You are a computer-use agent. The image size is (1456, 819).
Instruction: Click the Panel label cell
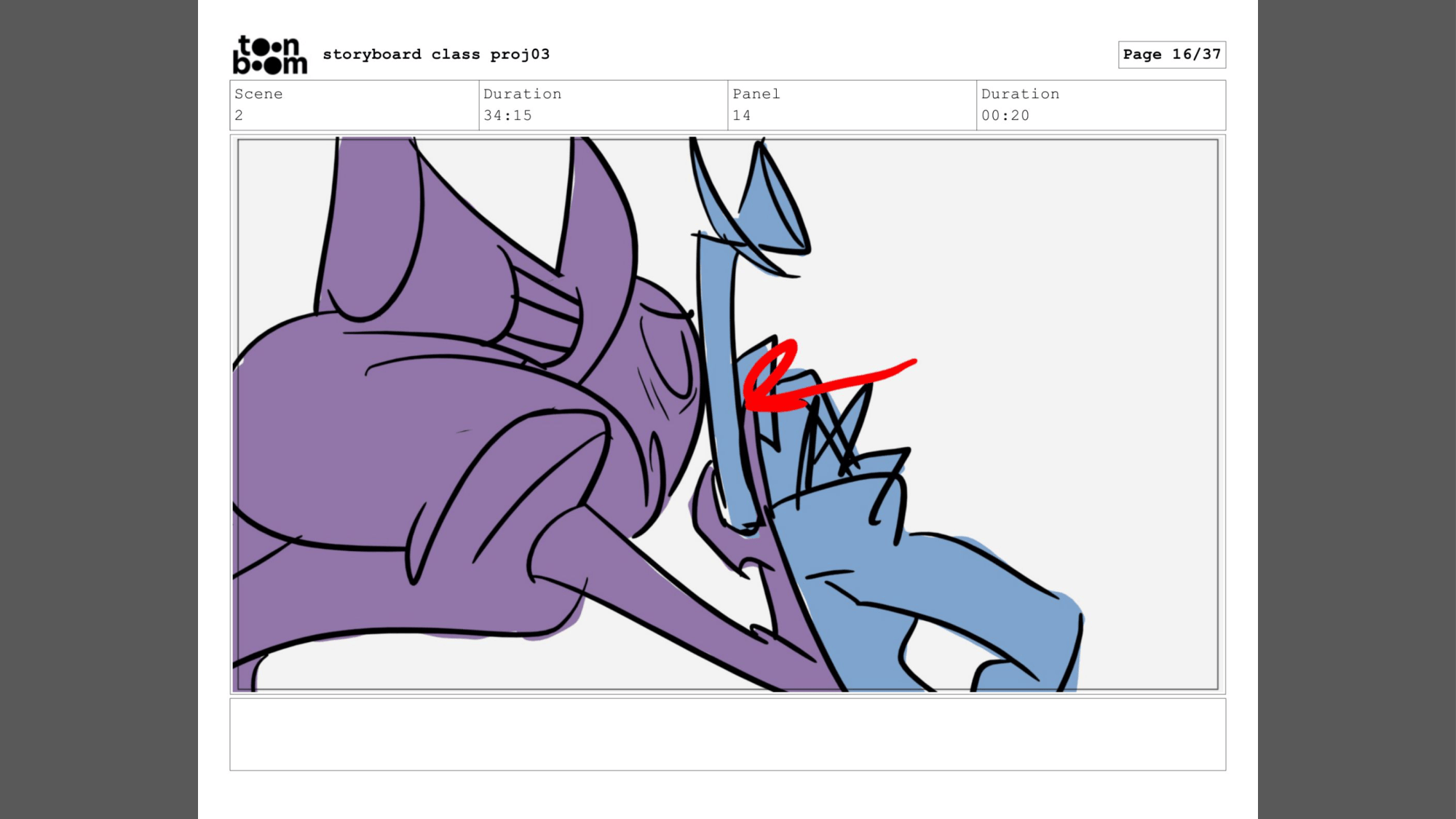(756, 94)
